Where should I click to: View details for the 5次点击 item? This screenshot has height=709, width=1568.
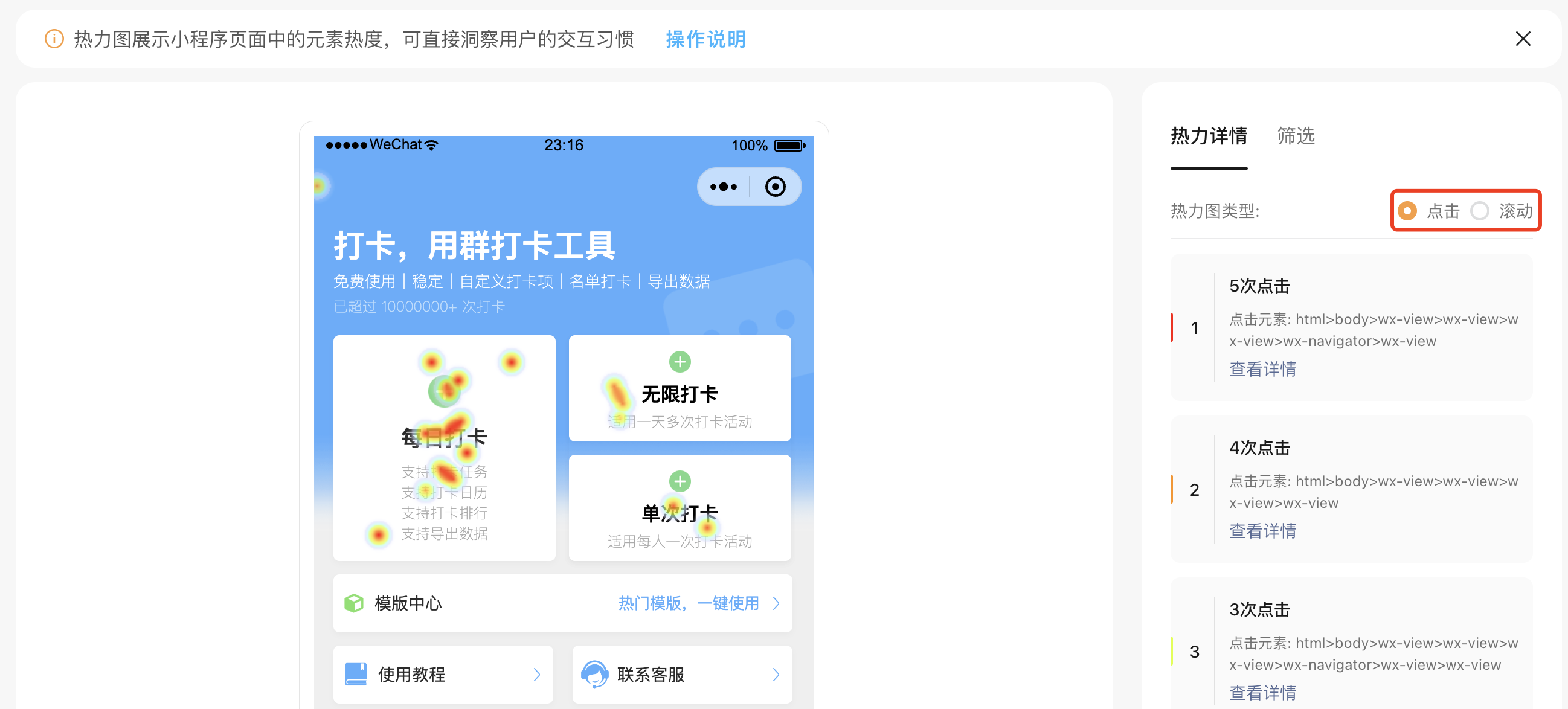tap(1262, 369)
